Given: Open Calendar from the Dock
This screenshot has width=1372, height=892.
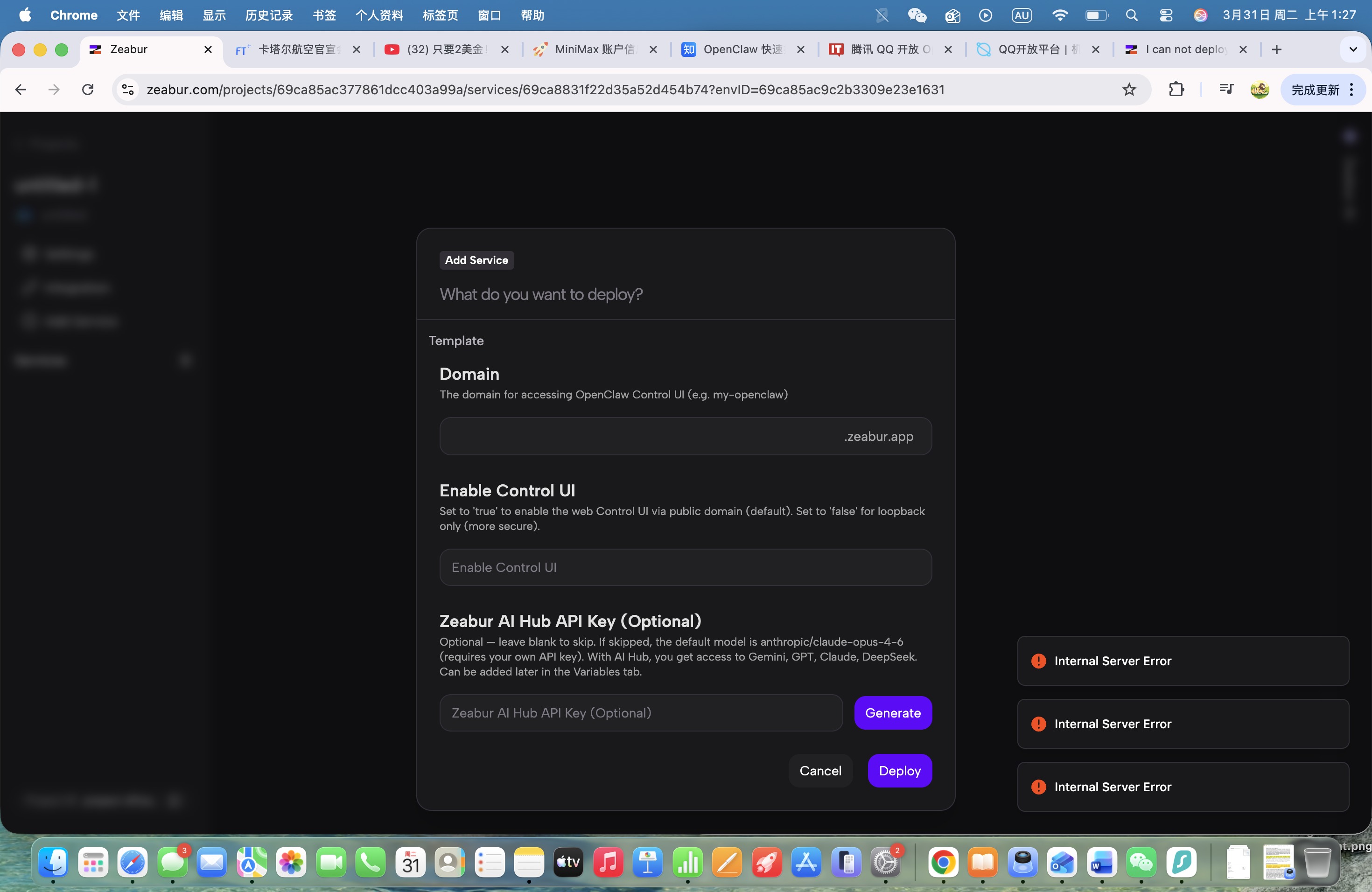Looking at the screenshot, I should click(x=411, y=862).
